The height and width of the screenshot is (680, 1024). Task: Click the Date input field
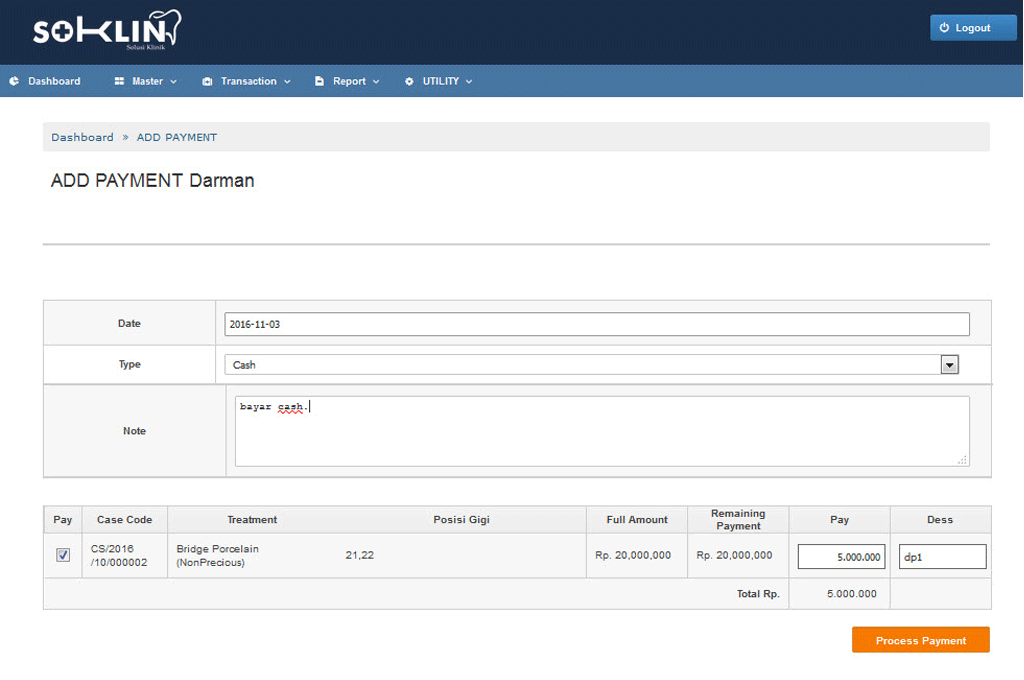(597, 324)
